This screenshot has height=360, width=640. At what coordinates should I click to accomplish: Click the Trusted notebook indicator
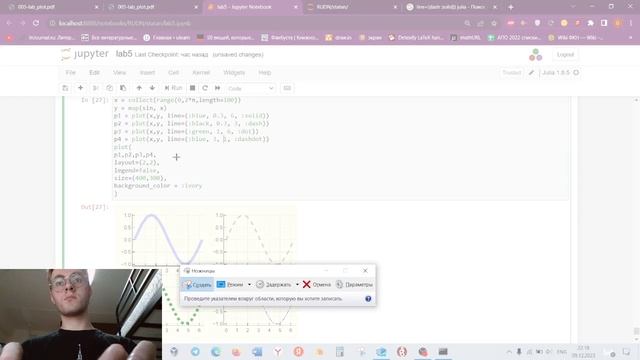(x=511, y=73)
